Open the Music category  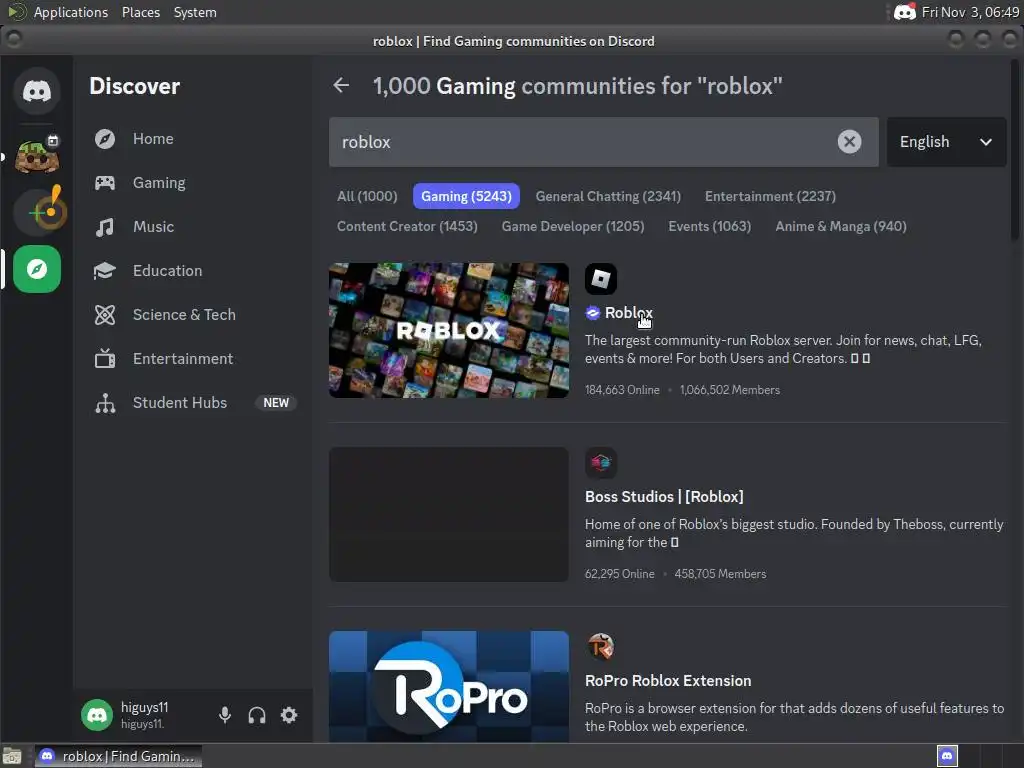point(193,227)
